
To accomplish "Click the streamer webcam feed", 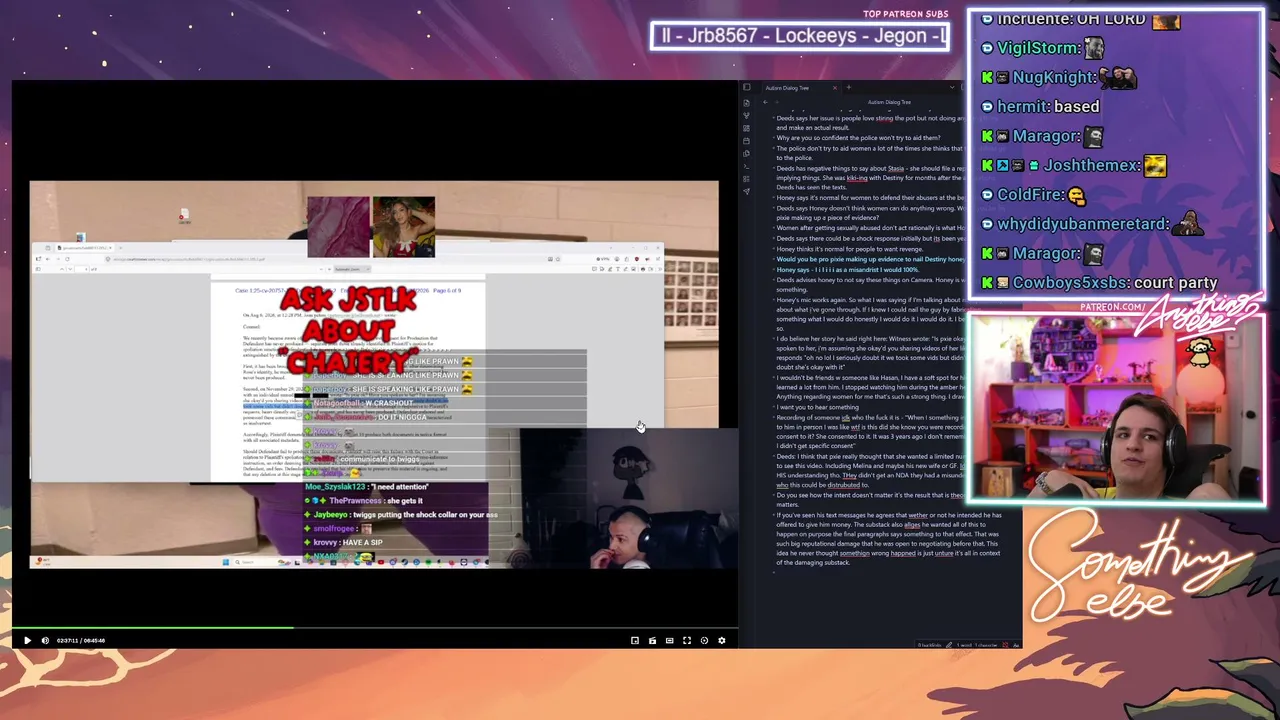I will click(x=1115, y=408).
